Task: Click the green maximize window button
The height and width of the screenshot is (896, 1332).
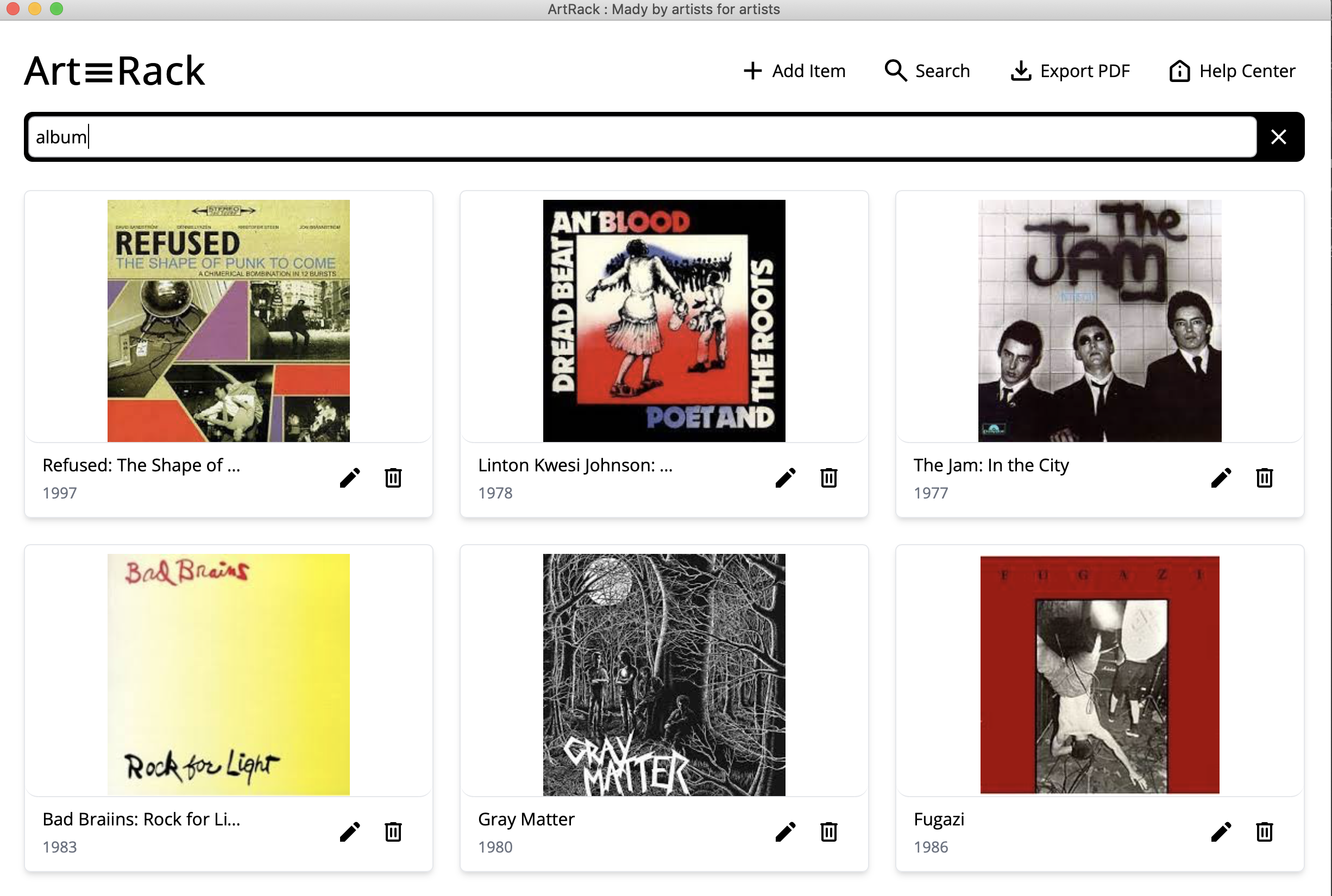Action: click(56, 9)
